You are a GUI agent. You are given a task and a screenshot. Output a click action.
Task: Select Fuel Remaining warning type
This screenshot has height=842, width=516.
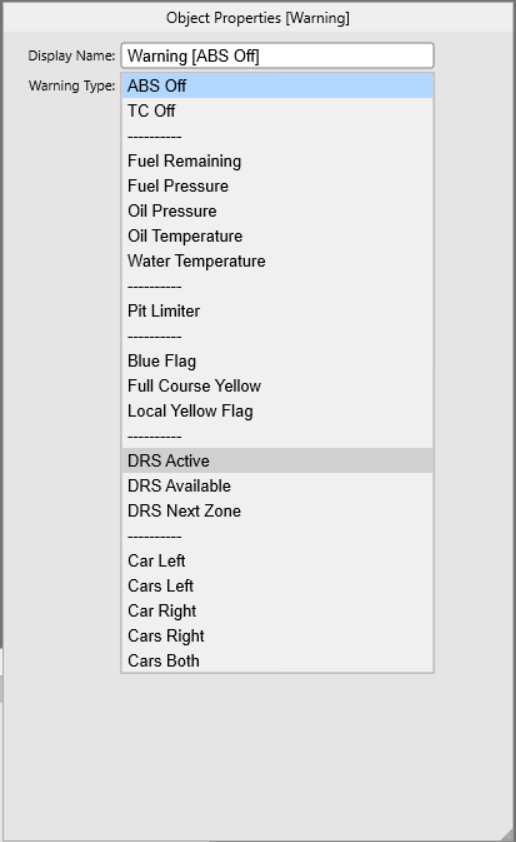click(x=277, y=161)
